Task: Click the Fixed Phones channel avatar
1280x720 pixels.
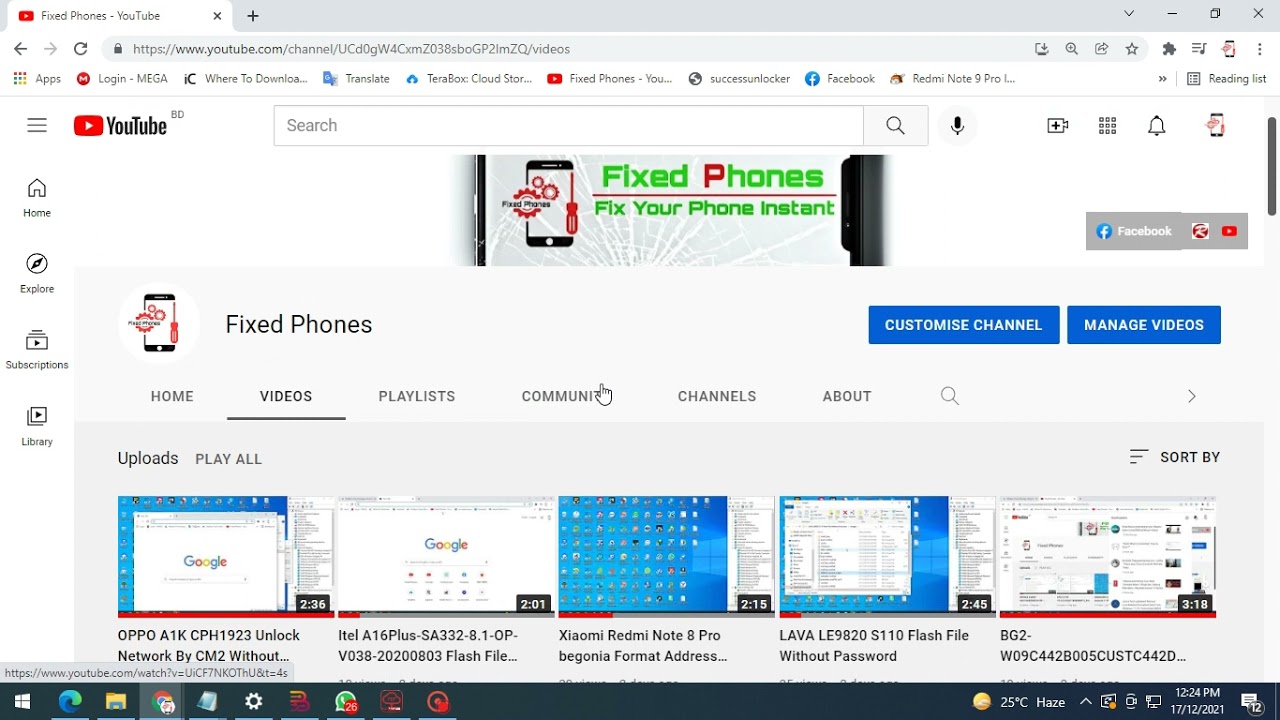Action: click(x=159, y=324)
